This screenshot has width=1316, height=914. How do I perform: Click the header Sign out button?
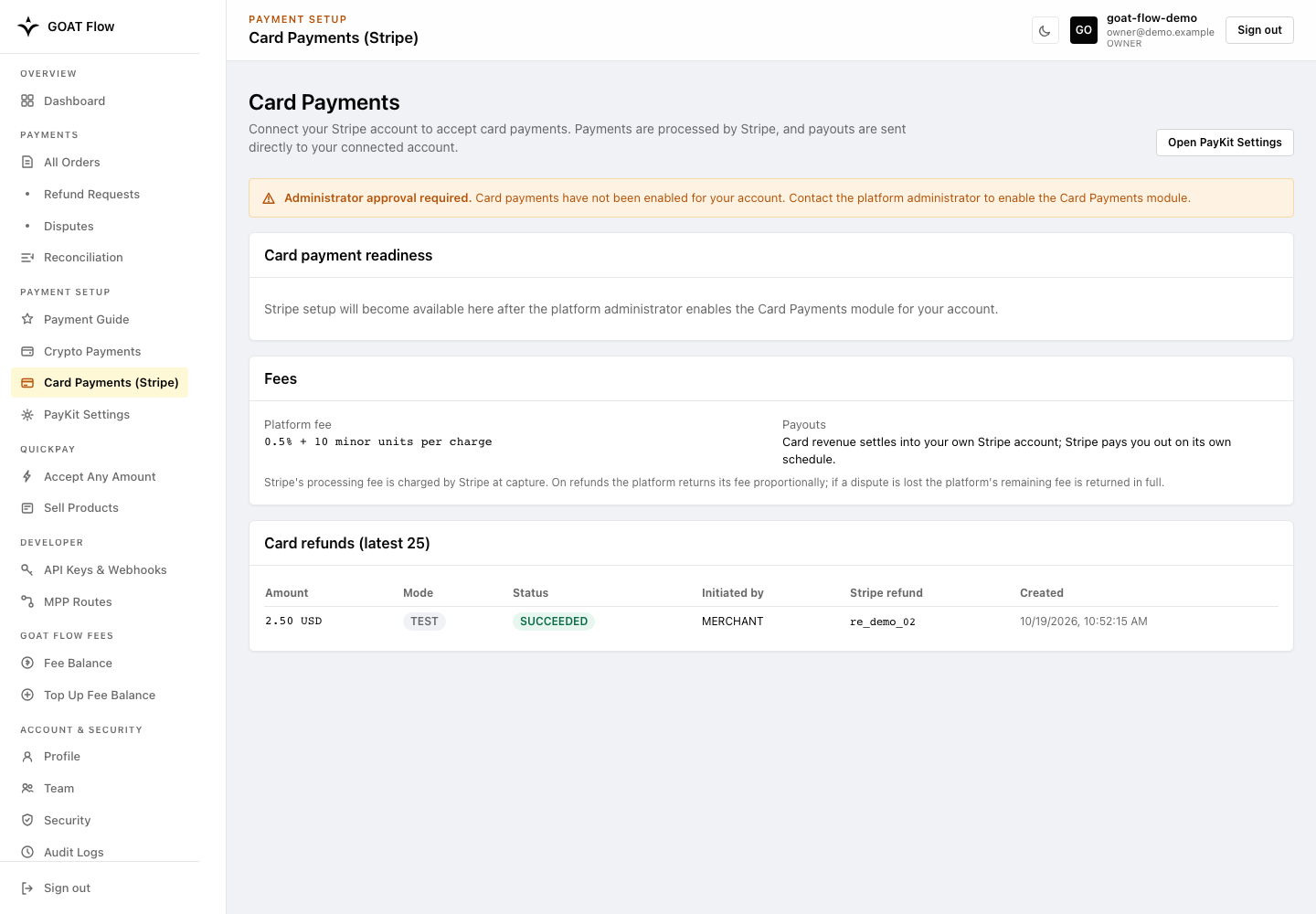(1259, 30)
